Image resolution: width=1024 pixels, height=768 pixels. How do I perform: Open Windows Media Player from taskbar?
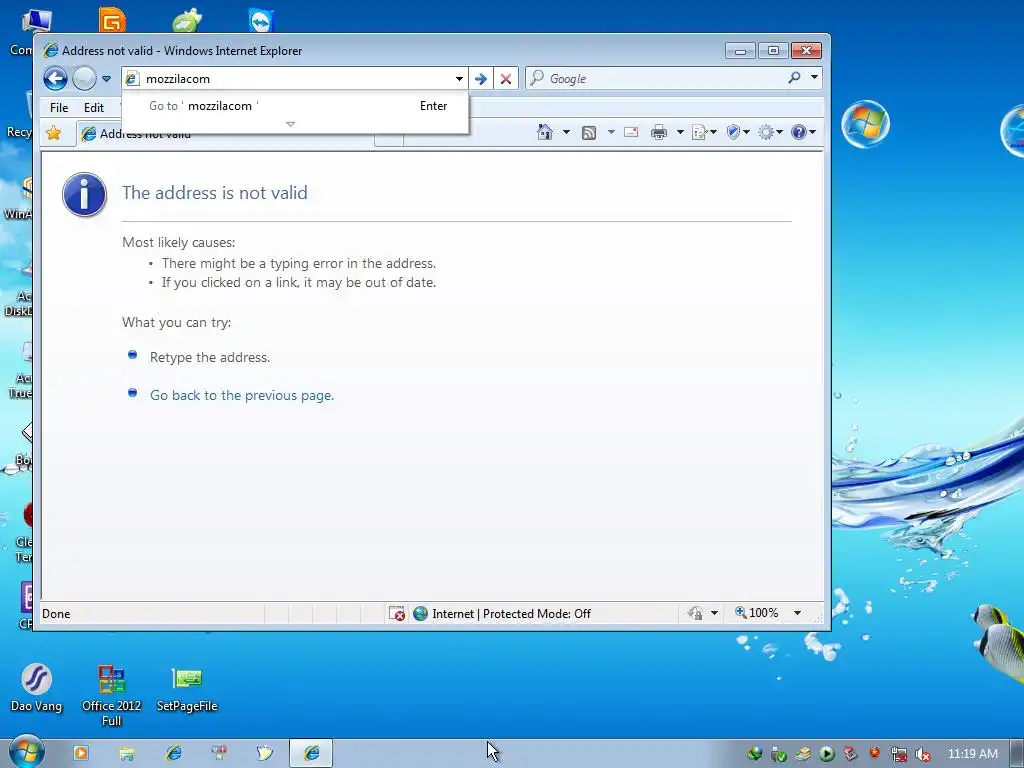tap(81, 753)
